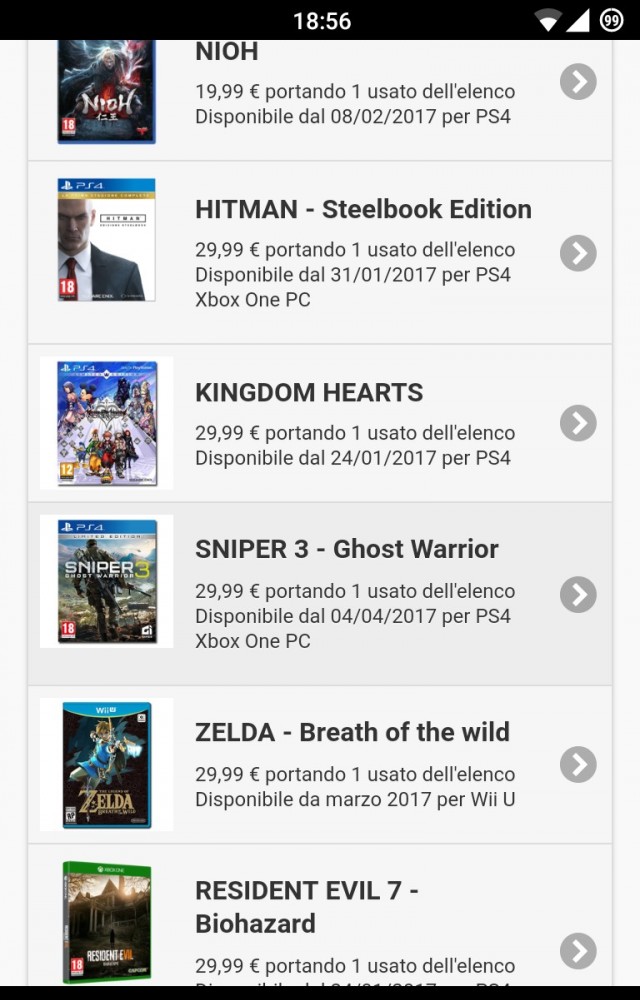Tap the arrow for ZELDA Breath of the Wild
640x1000 pixels.
click(x=578, y=765)
